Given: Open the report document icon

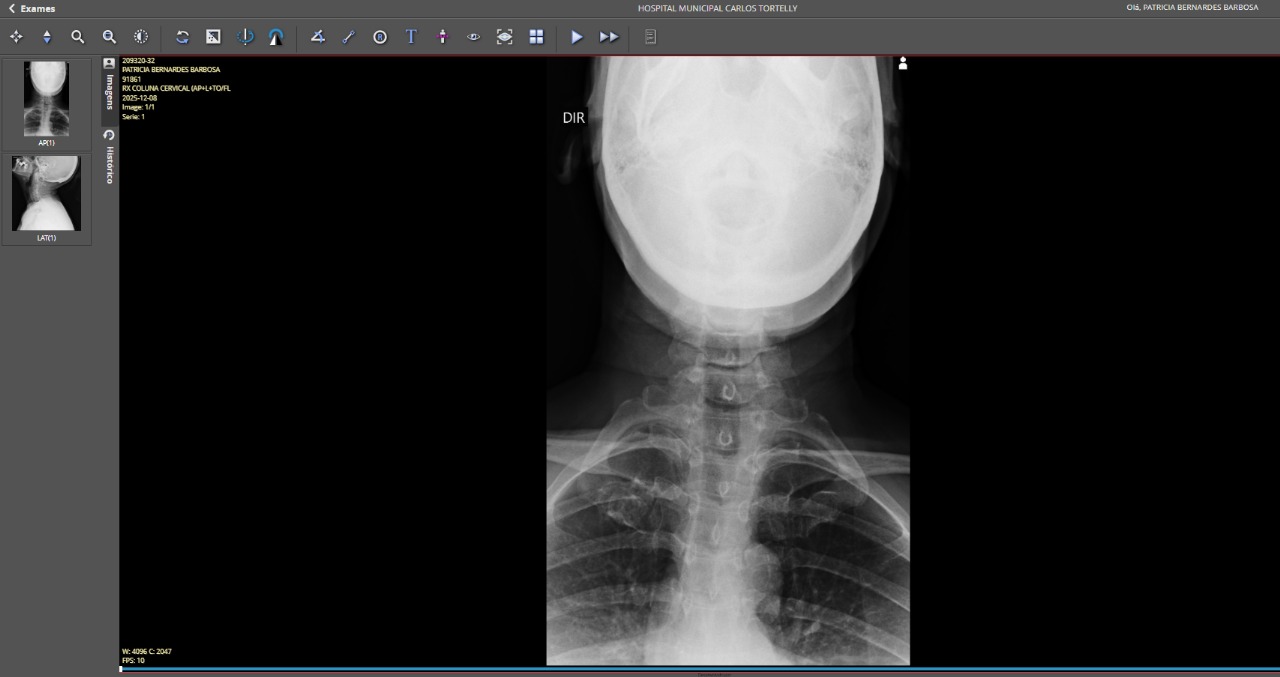Looking at the screenshot, I should 650,37.
